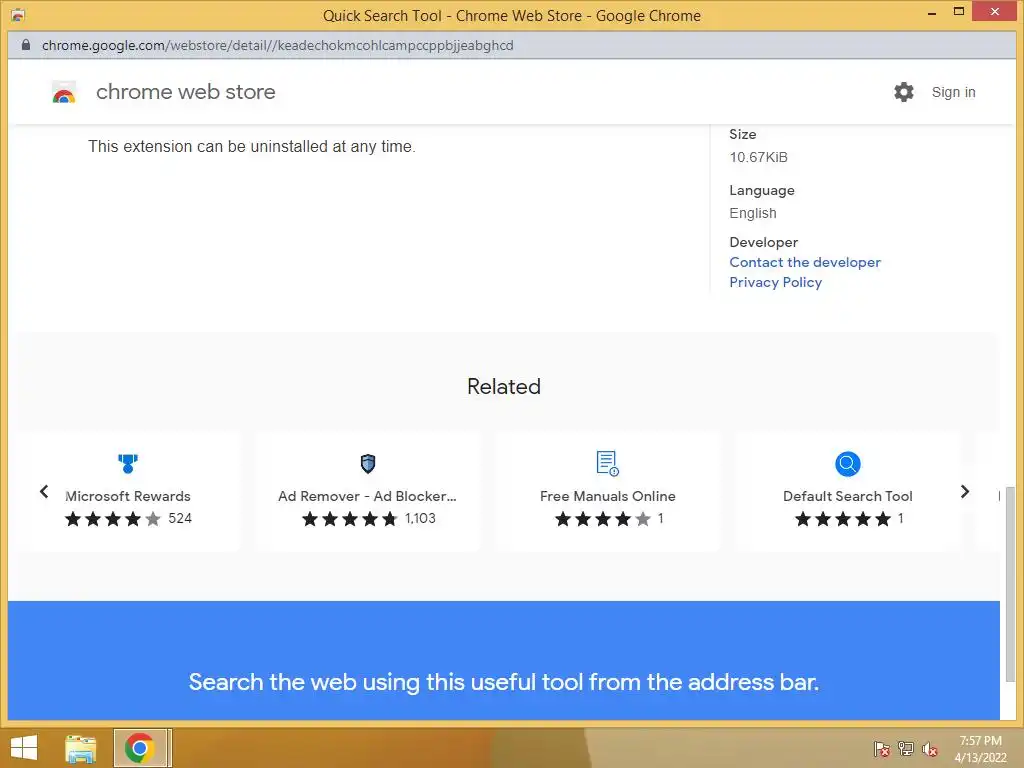Click the vertical page scrollbar thumb
The height and width of the screenshot is (768, 1024).
tap(1010, 584)
